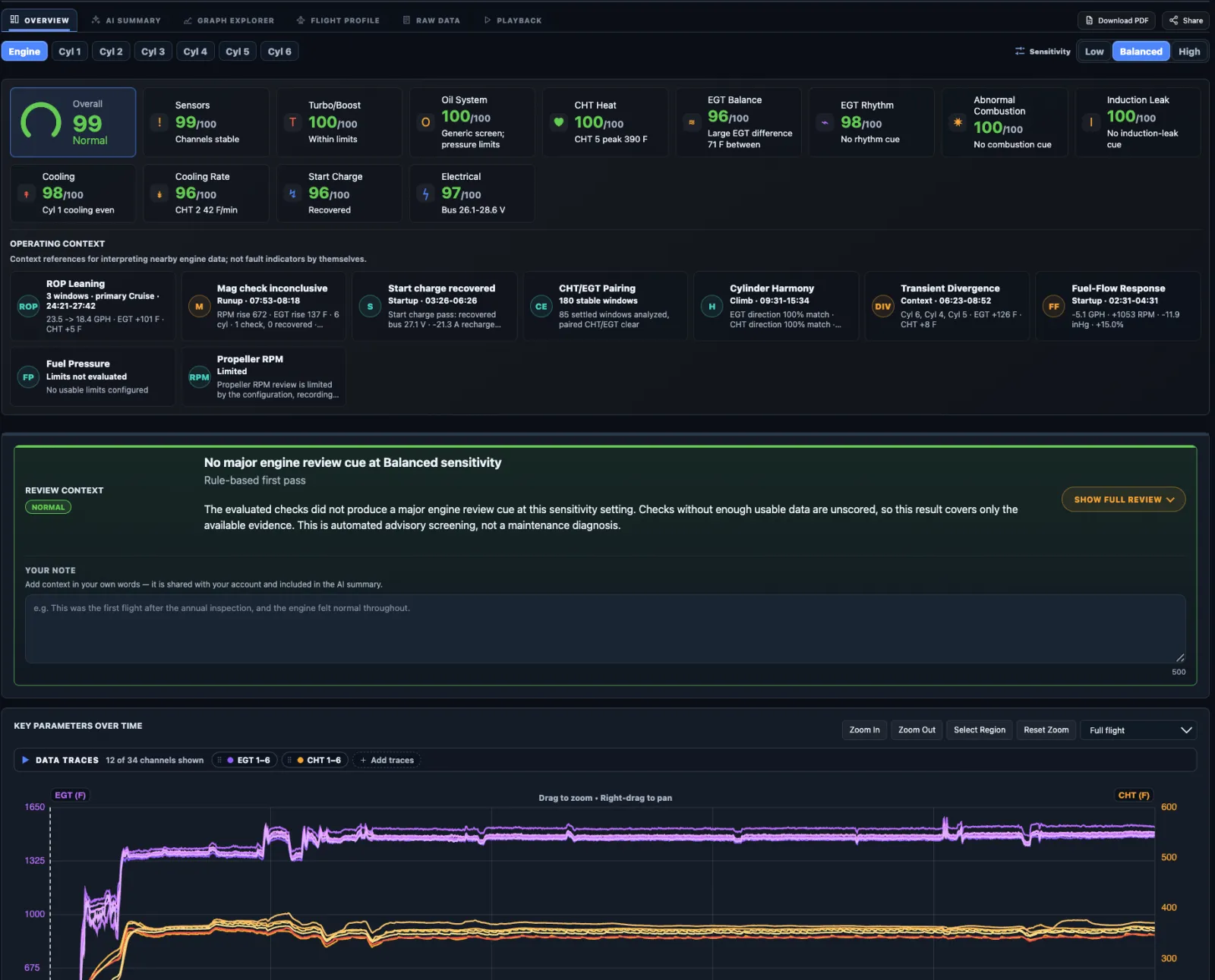Open the Oil System score card
The width and height of the screenshot is (1215, 980).
tap(472, 122)
